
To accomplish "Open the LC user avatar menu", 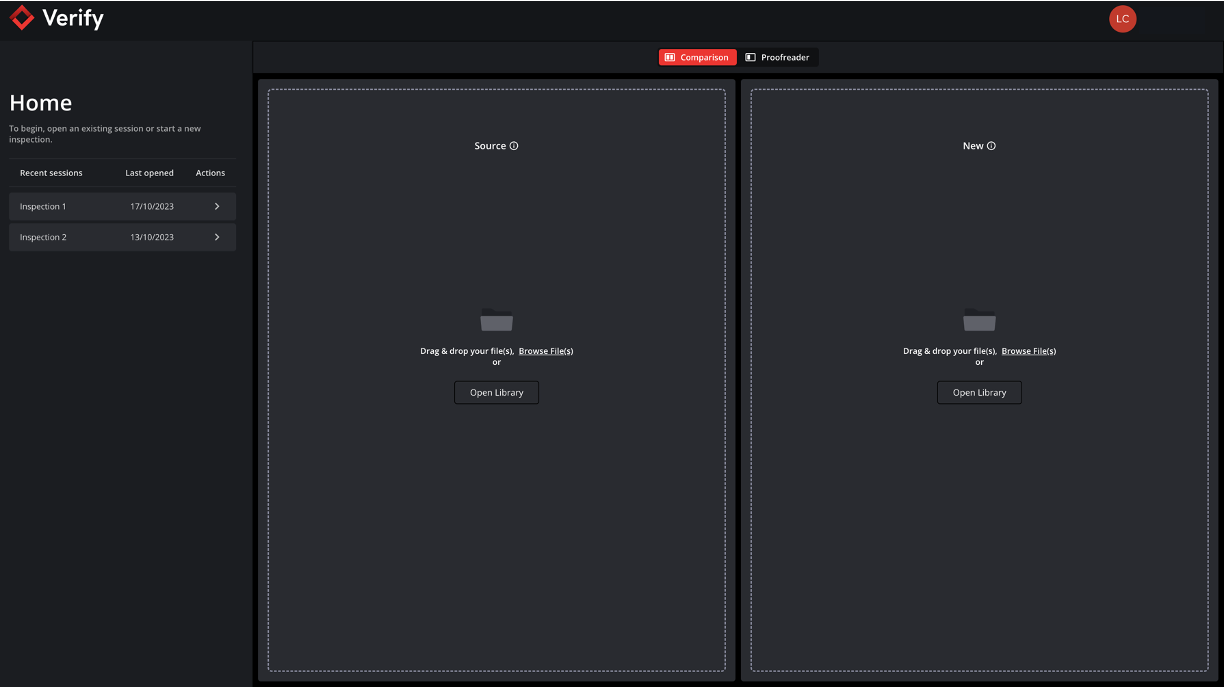I will pos(1122,19).
